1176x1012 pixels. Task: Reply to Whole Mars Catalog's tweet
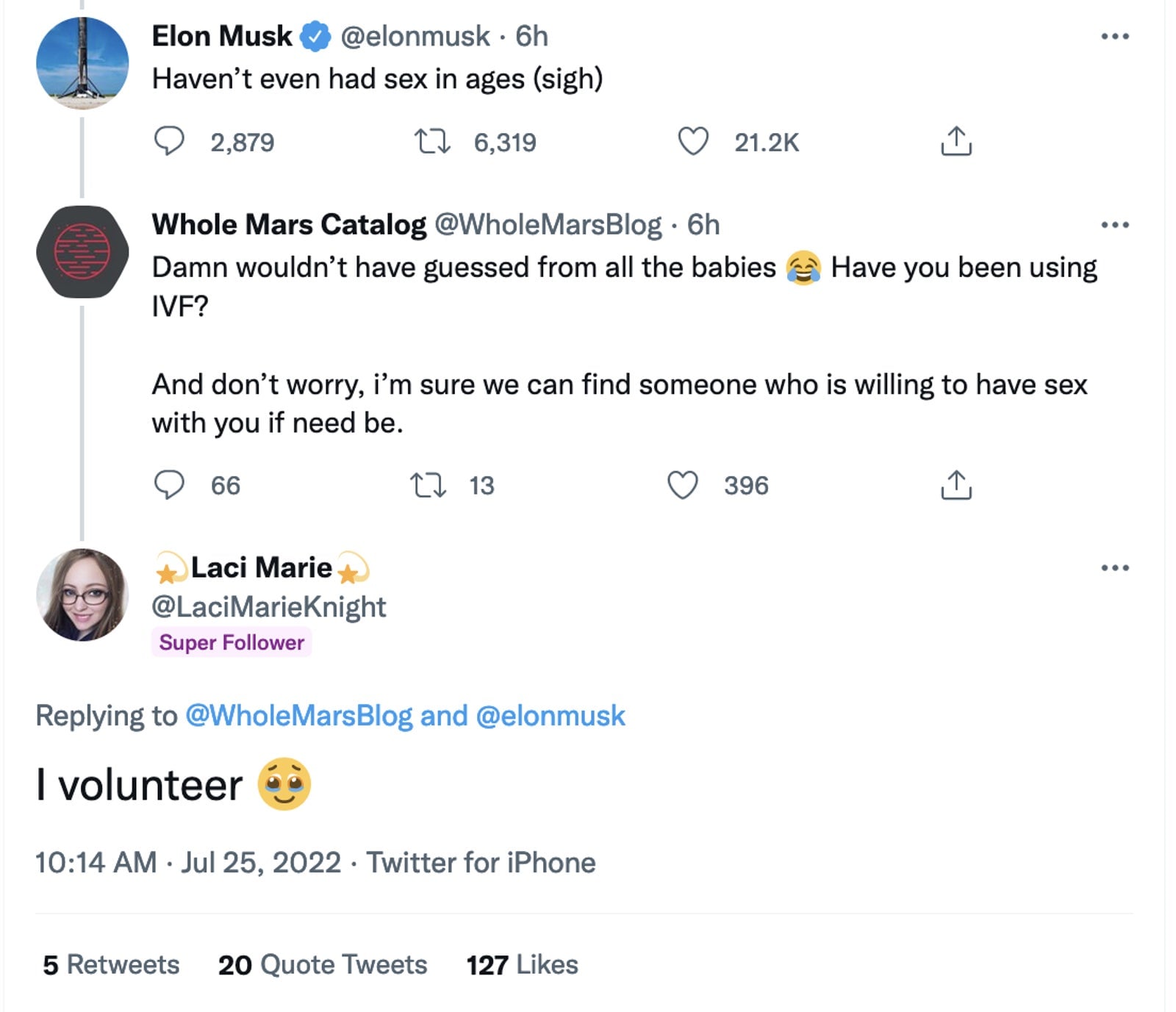tap(171, 484)
